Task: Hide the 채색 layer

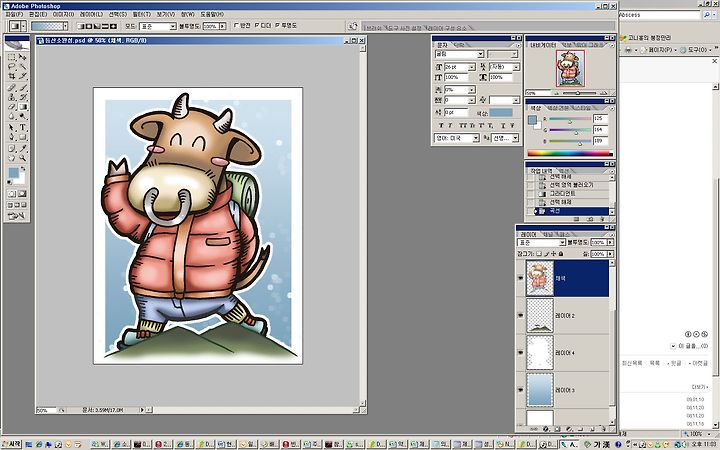Action: coord(520,278)
